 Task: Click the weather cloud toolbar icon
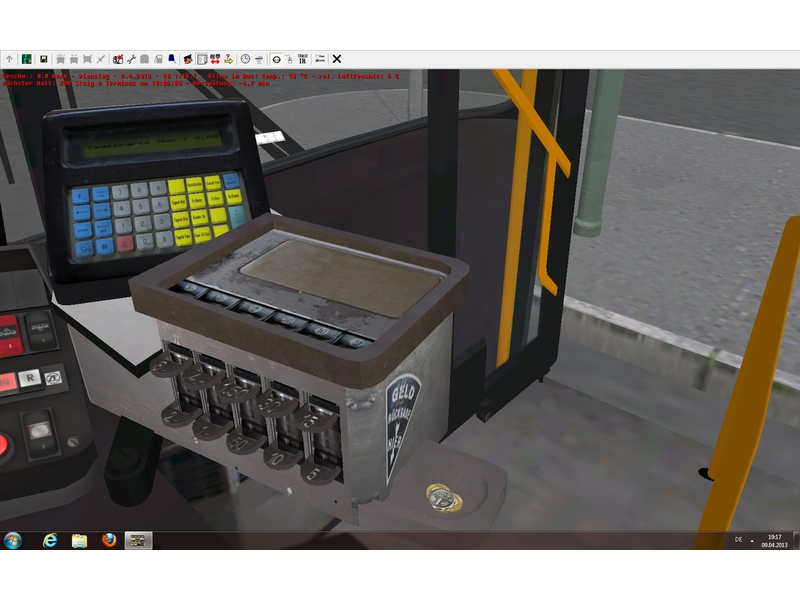259,59
